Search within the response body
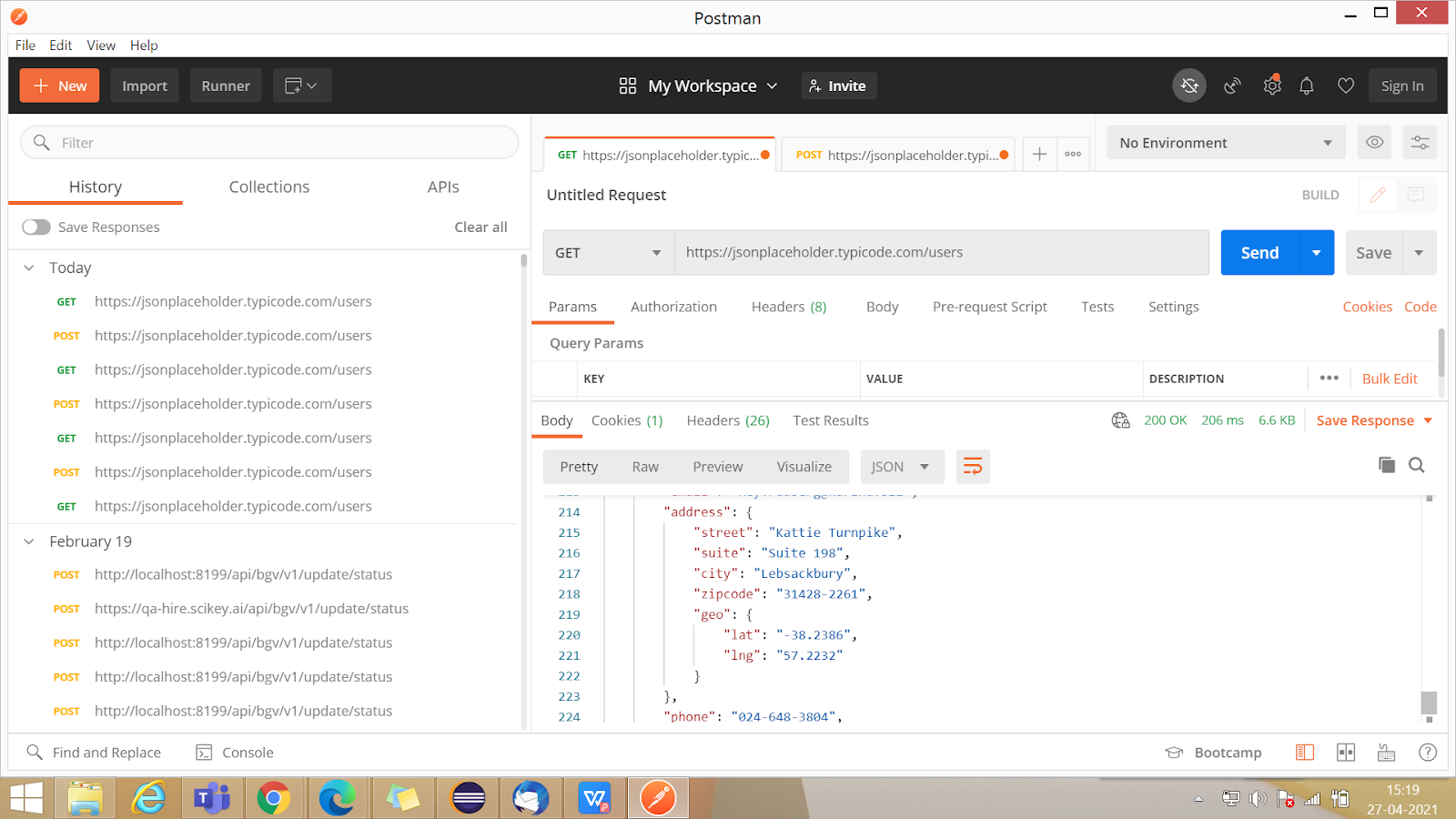The width and height of the screenshot is (1456, 819). (x=1417, y=465)
